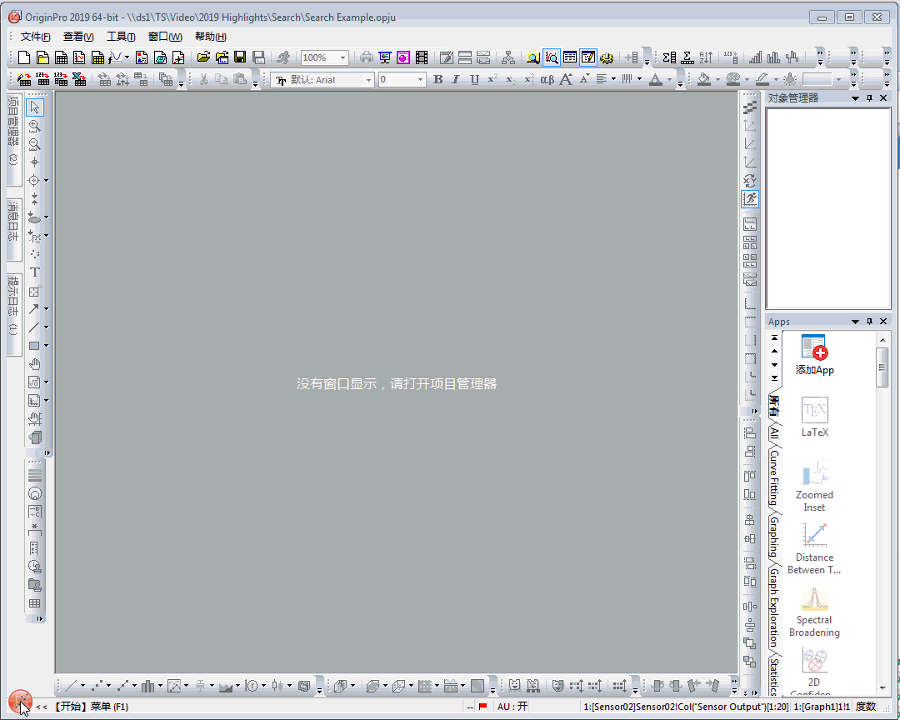Click the 项目管理器 docked side tab
This screenshot has width=900, height=720.
pos(13,130)
